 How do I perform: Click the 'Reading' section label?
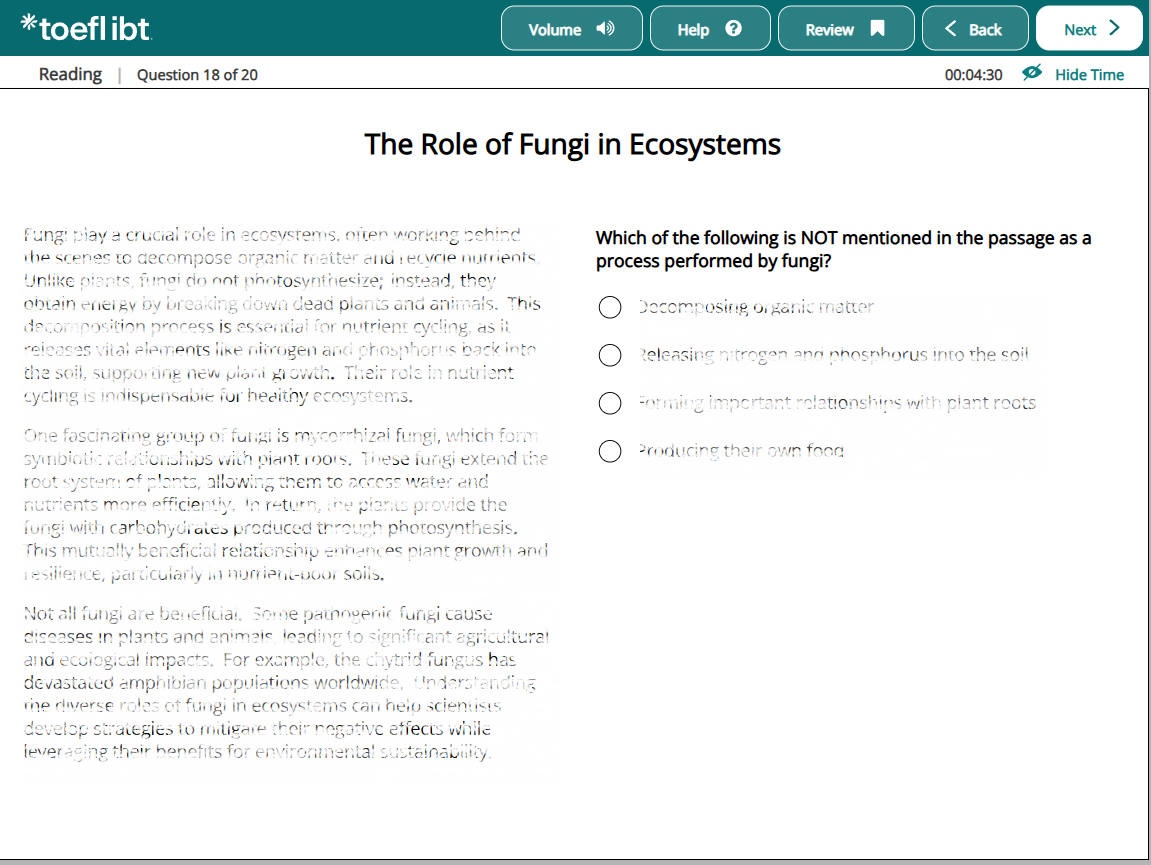point(70,74)
